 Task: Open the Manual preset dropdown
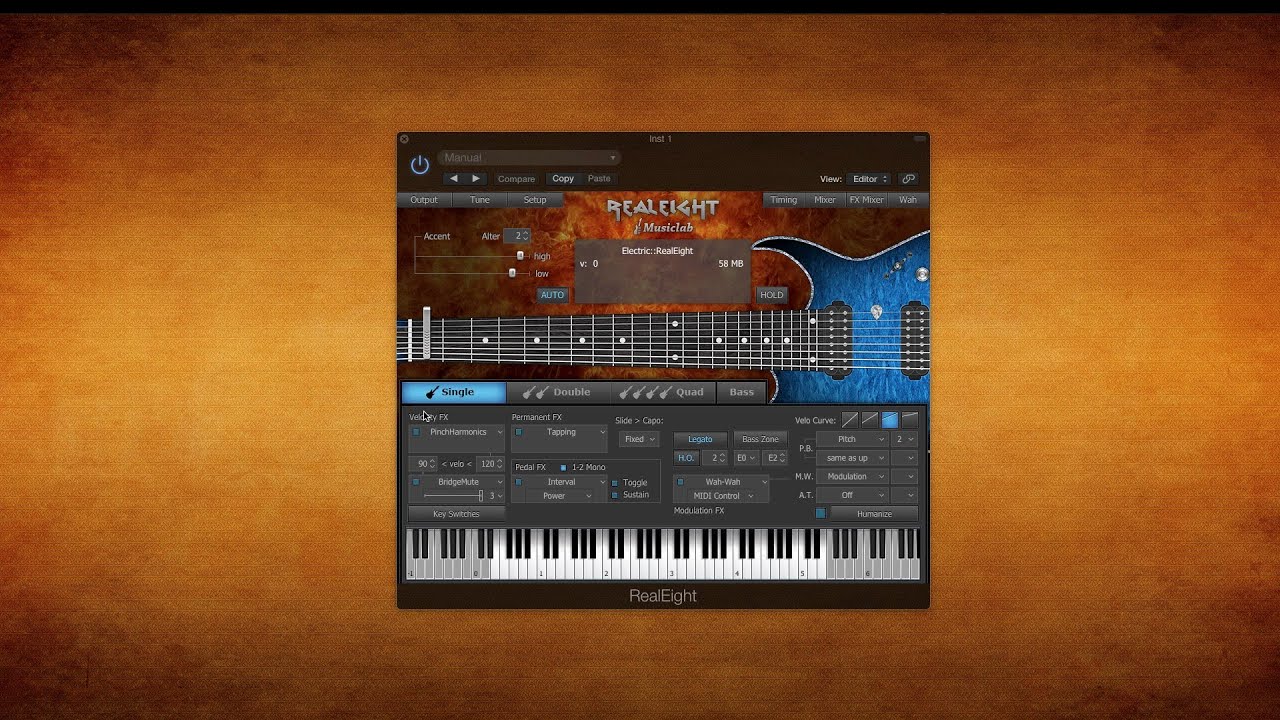(x=529, y=157)
